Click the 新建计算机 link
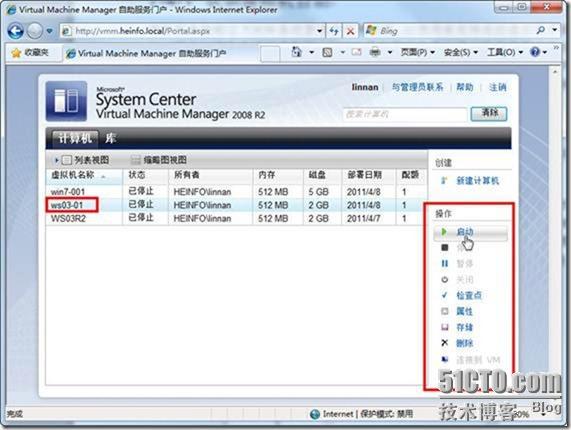This screenshot has height=430, width=571. 477,181
